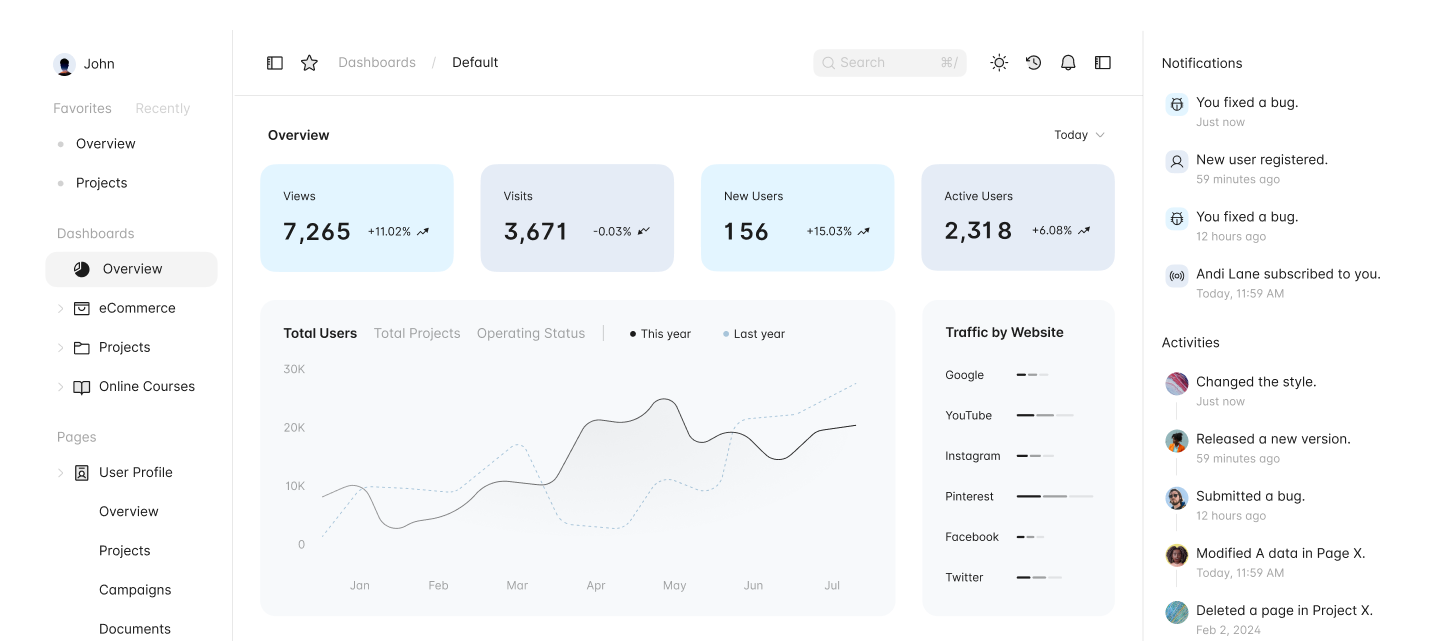This screenshot has height=641, width=1440.
Task: Open Campaigns page under User Profile
Action: click(135, 590)
